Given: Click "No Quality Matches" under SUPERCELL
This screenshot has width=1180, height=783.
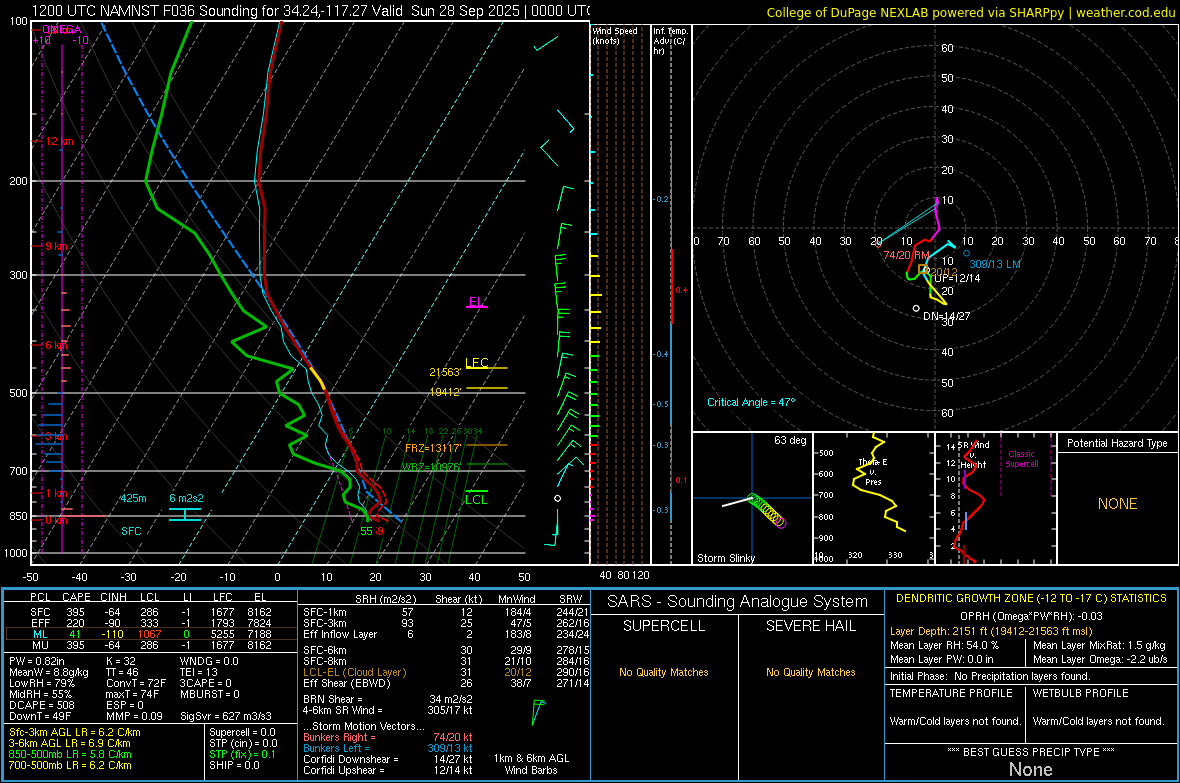Looking at the screenshot, I should tap(664, 672).
